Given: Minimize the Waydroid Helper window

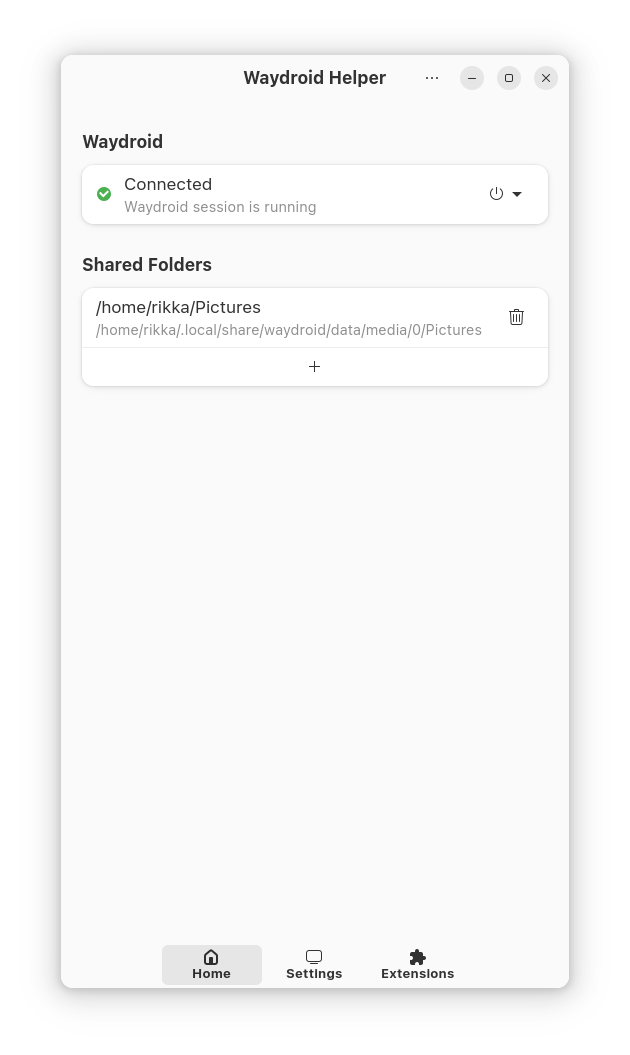Looking at the screenshot, I should tap(472, 78).
